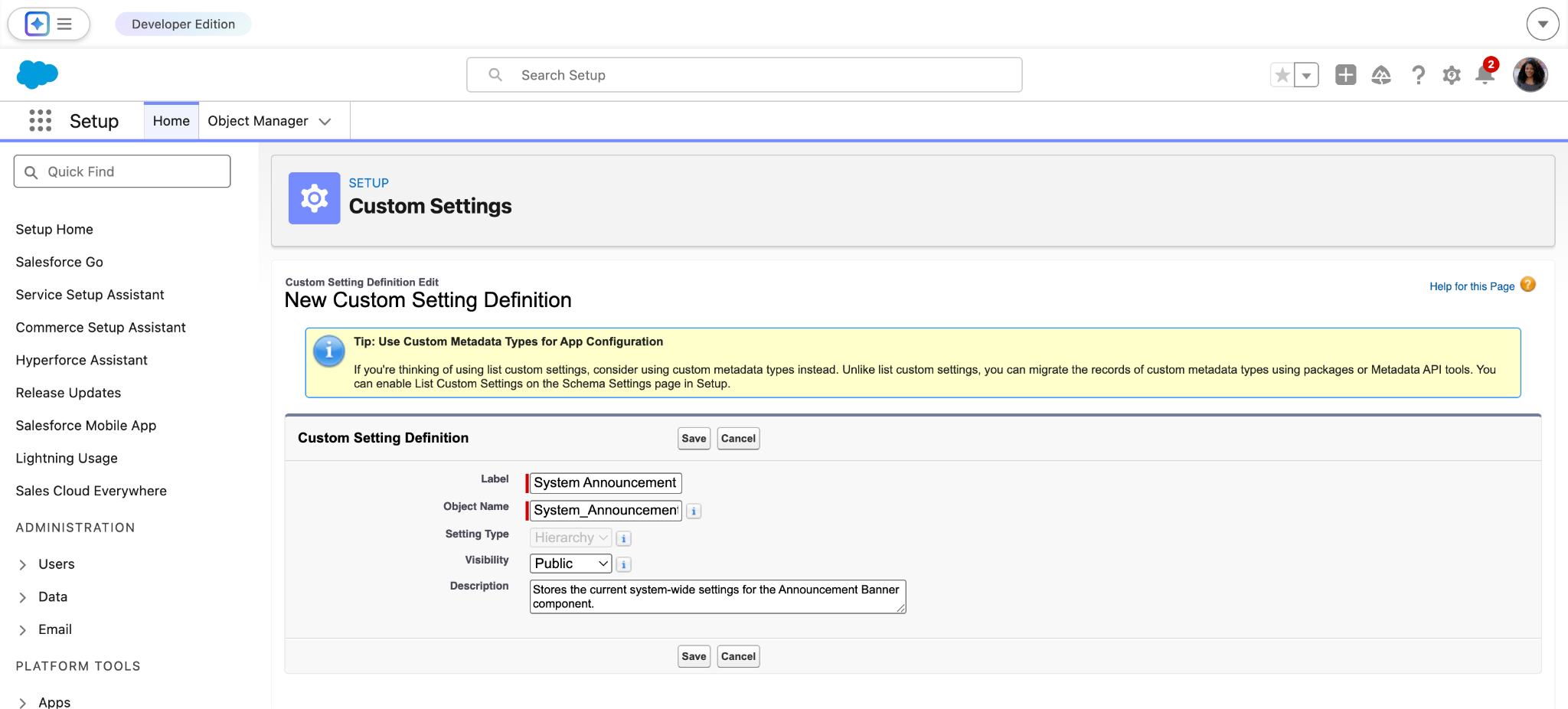This screenshot has height=709, width=1568.
Task: Click the info icon beside Setting Type
Action: (623, 537)
